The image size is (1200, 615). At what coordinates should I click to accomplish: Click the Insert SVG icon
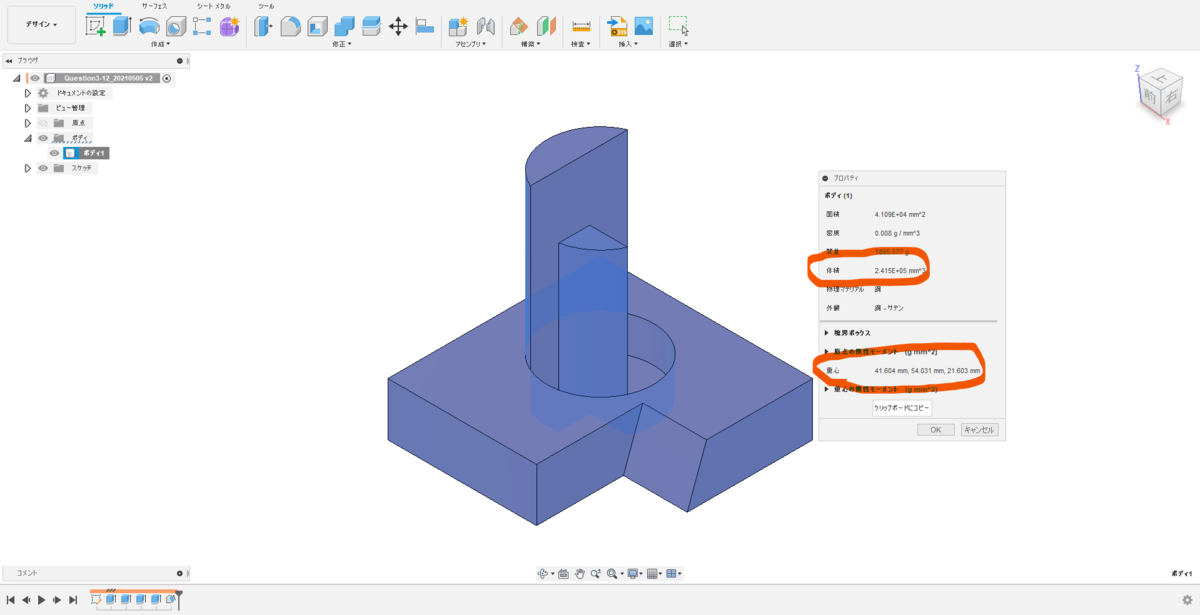(x=618, y=27)
